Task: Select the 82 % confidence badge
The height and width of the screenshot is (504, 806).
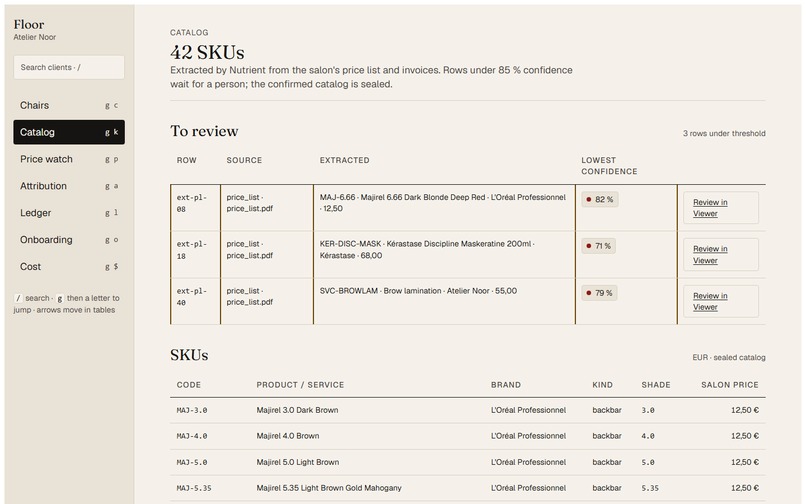Action: point(599,200)
